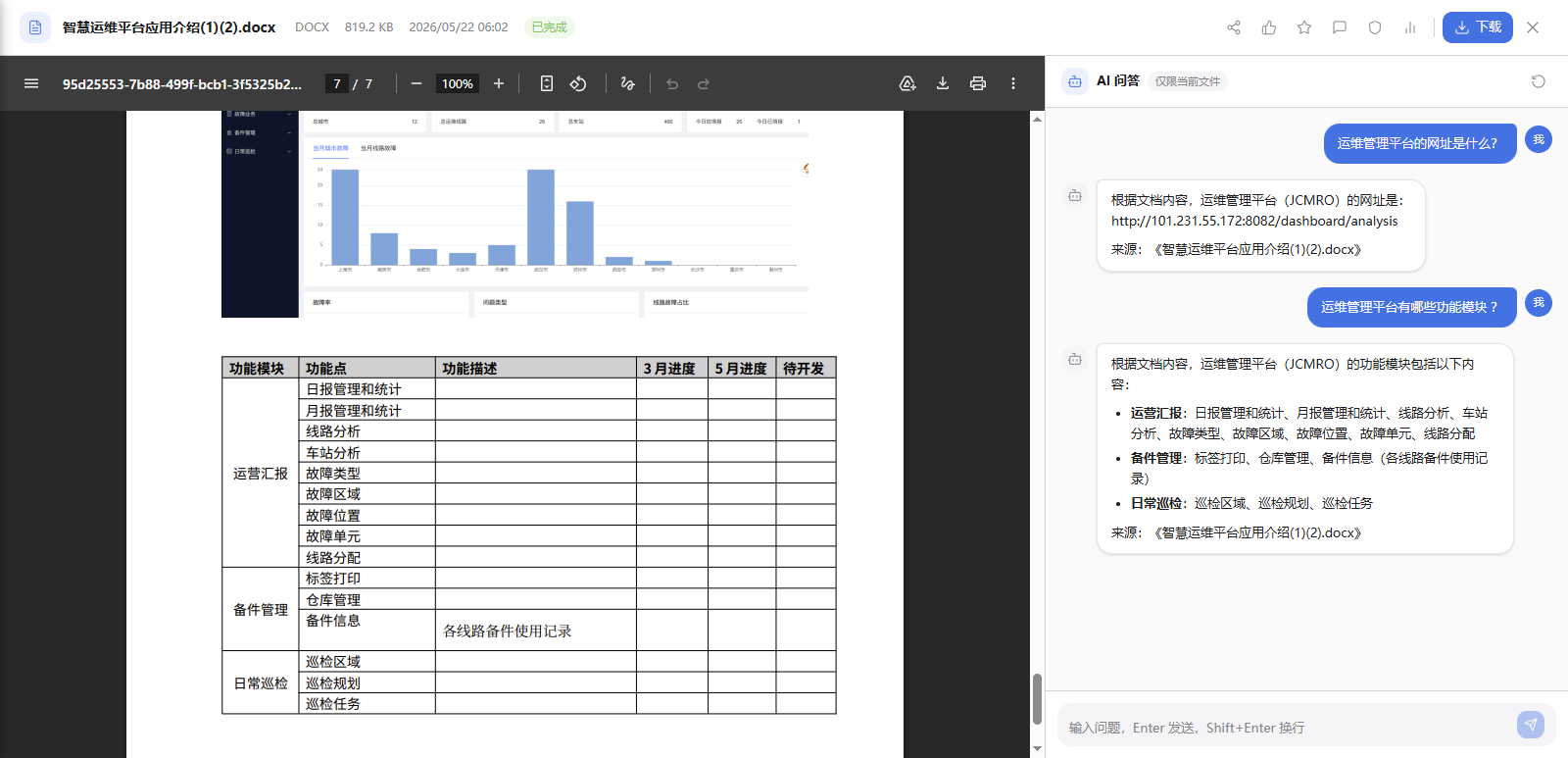Click the 各线路备件使用记录 cell
The image size is (1568, 758).
coord(536,631)
